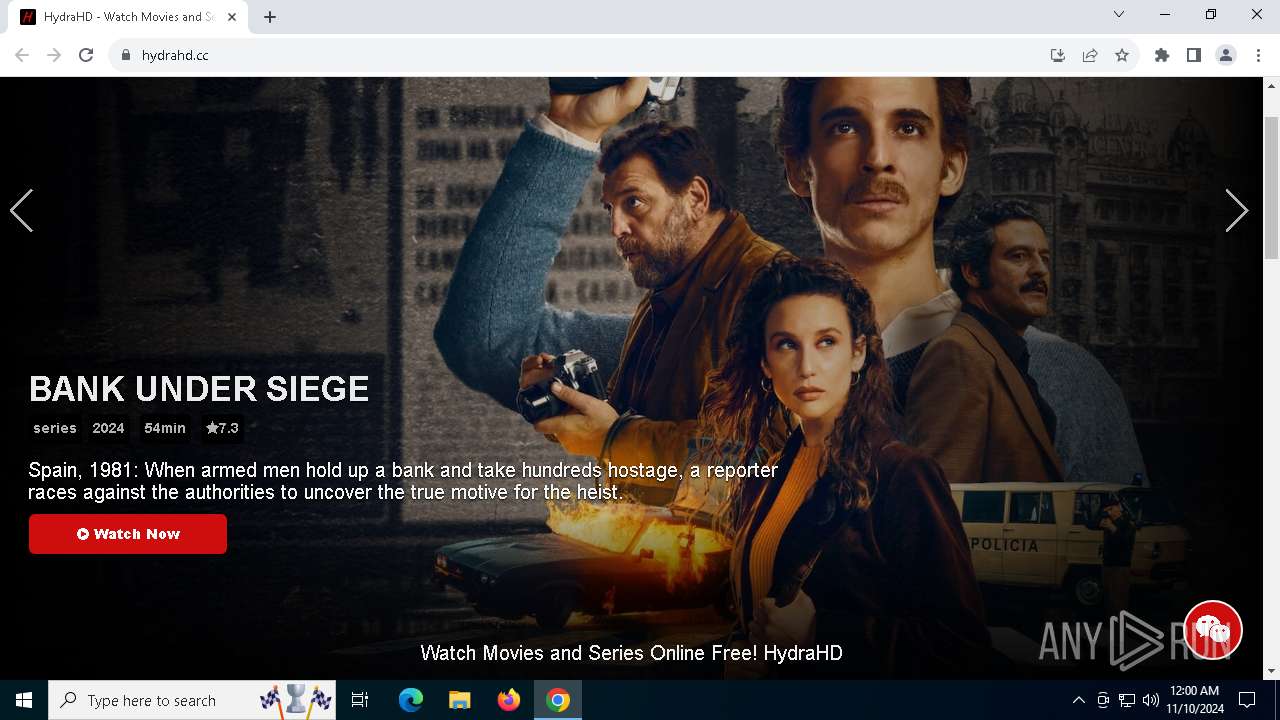Open Task View on the taskbar
Image resolution: width=1280 pixels, height=720 pixels.
click(x=360, y=700)
